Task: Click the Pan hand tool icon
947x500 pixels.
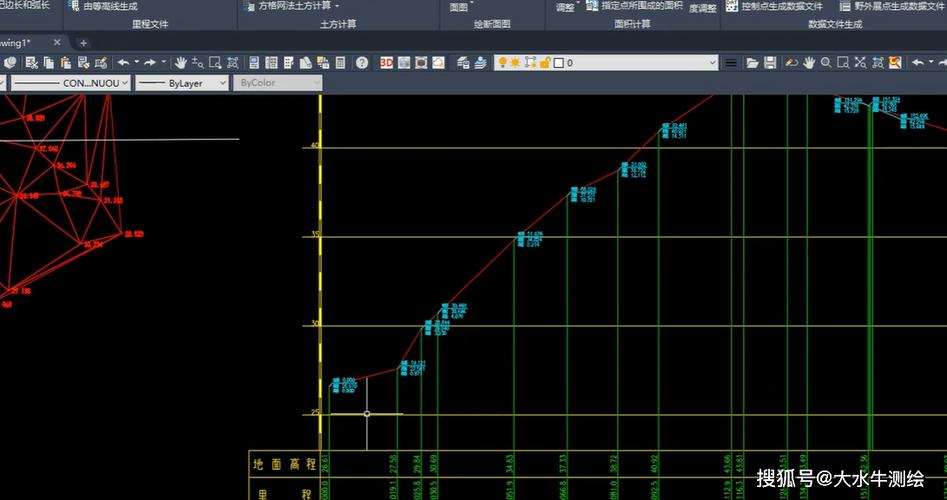Action: click(181, 63)
